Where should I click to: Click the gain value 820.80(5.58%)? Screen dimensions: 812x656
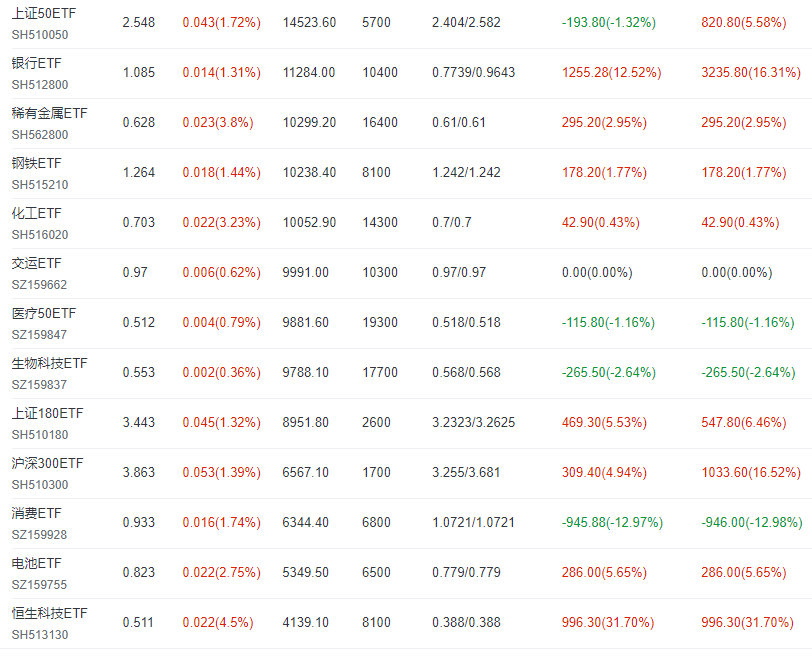tap(744, 22)
